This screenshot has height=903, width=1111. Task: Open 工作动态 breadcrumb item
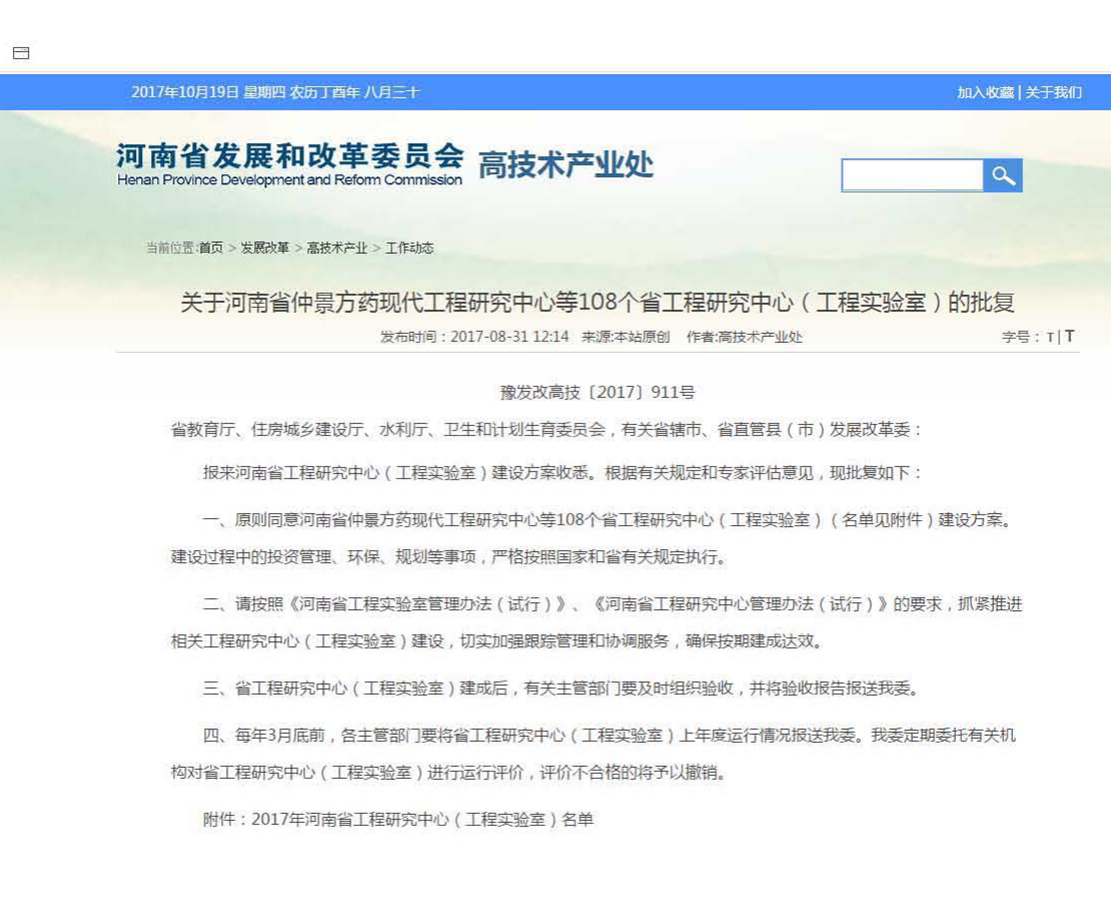pos(409,248)
